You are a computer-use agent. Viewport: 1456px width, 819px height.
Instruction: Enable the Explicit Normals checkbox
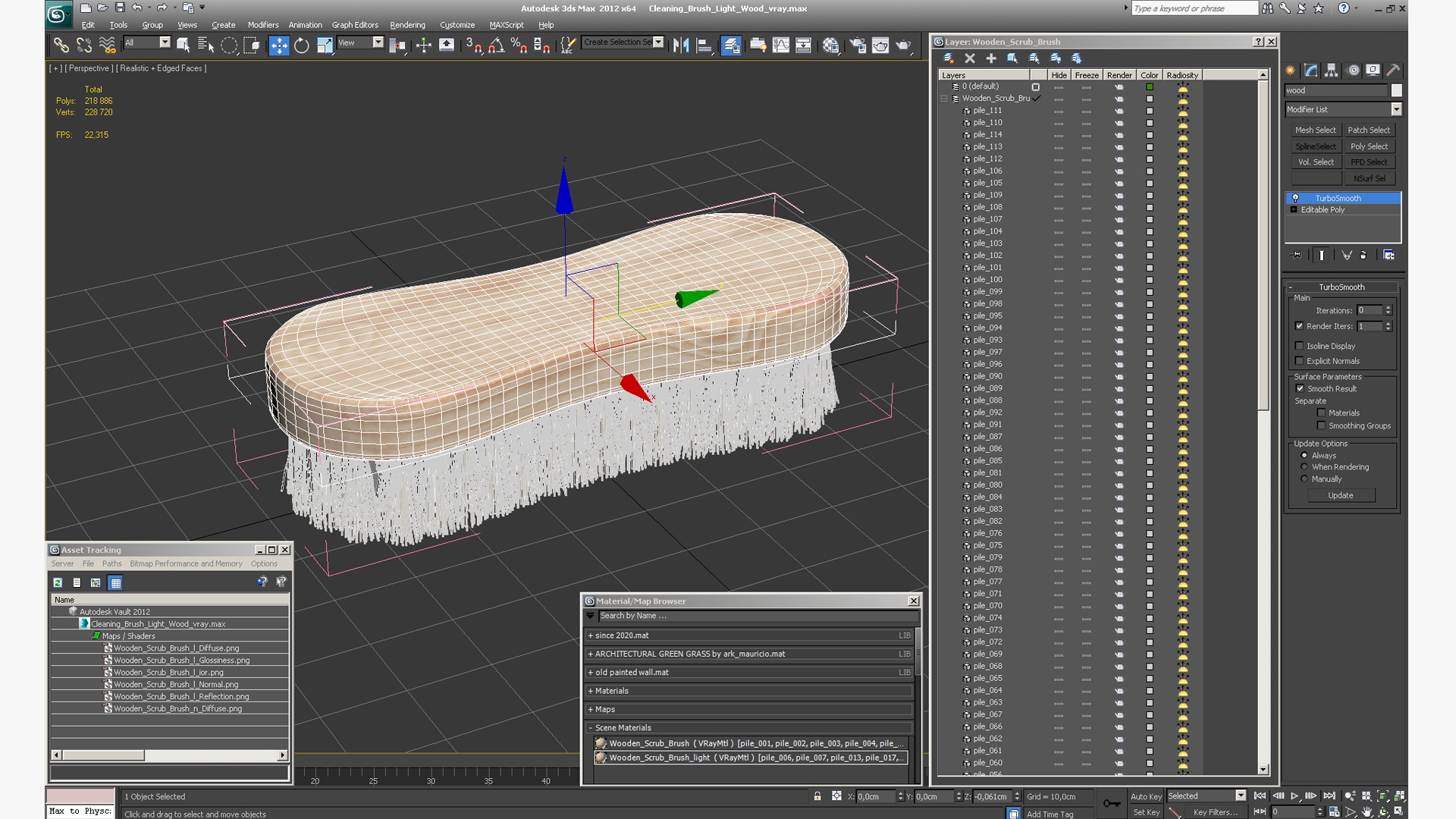(1299, 361)
